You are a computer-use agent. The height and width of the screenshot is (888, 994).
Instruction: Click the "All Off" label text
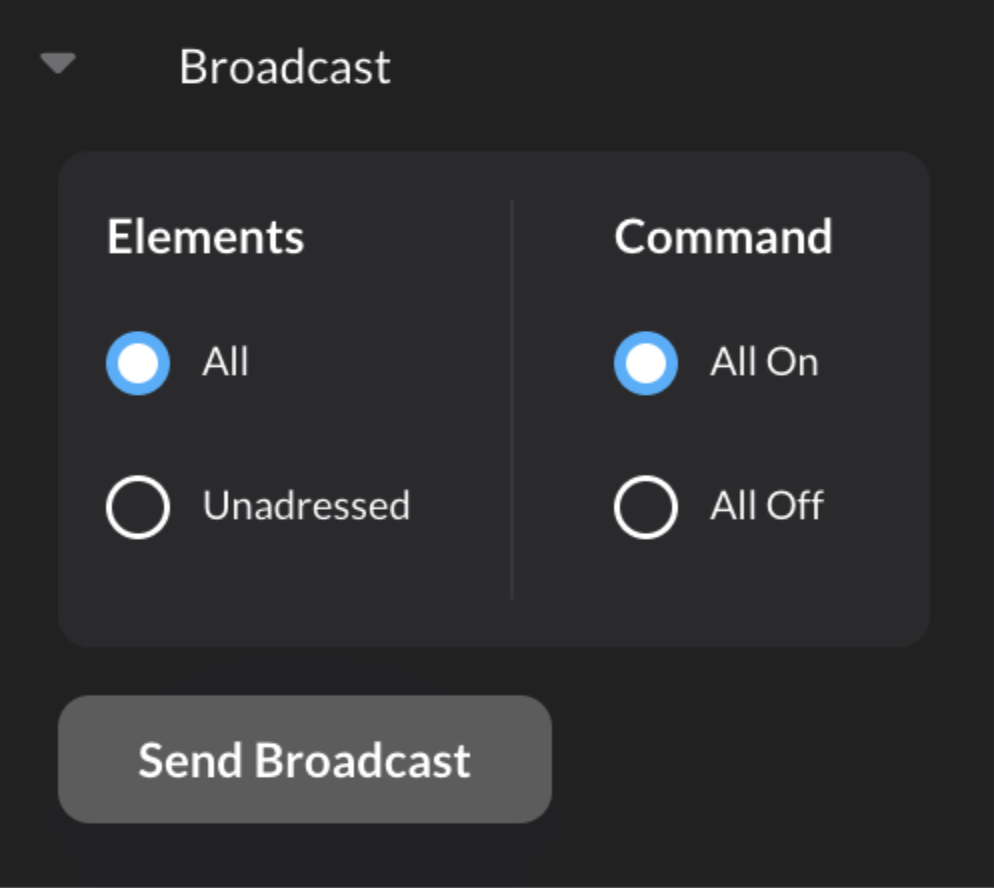766,506
